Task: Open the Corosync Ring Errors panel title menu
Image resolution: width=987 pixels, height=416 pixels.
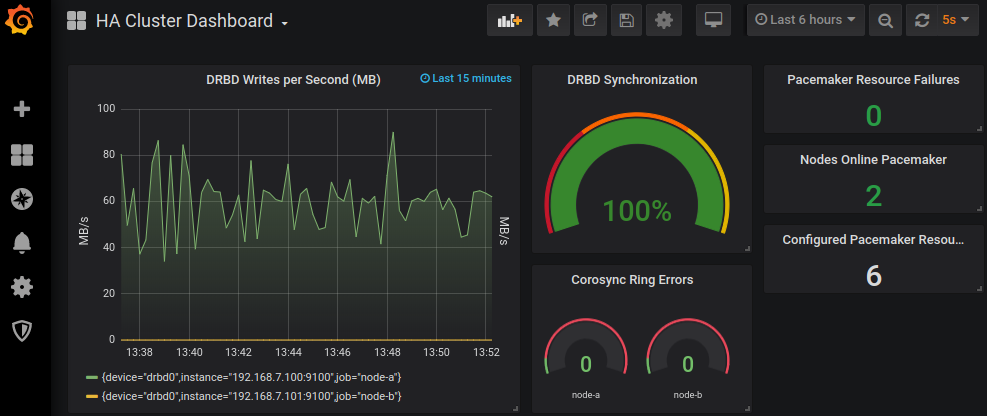Action: click(x=632, y=279)
